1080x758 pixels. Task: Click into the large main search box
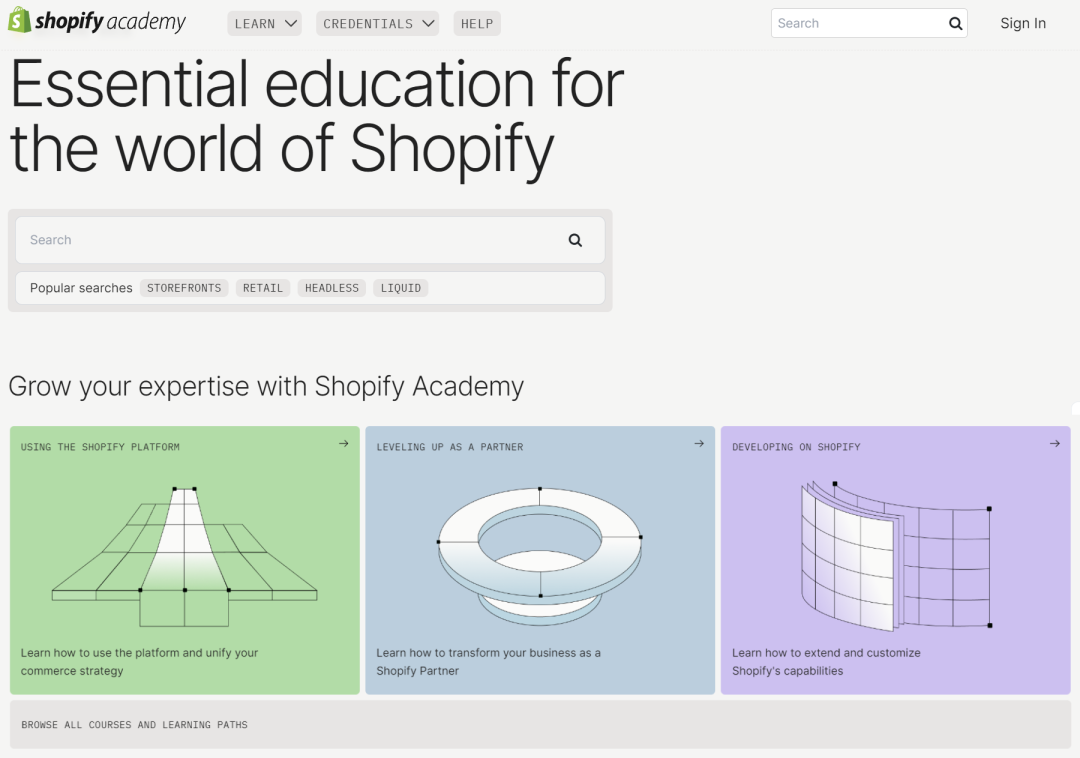click(x=290, y=240)
